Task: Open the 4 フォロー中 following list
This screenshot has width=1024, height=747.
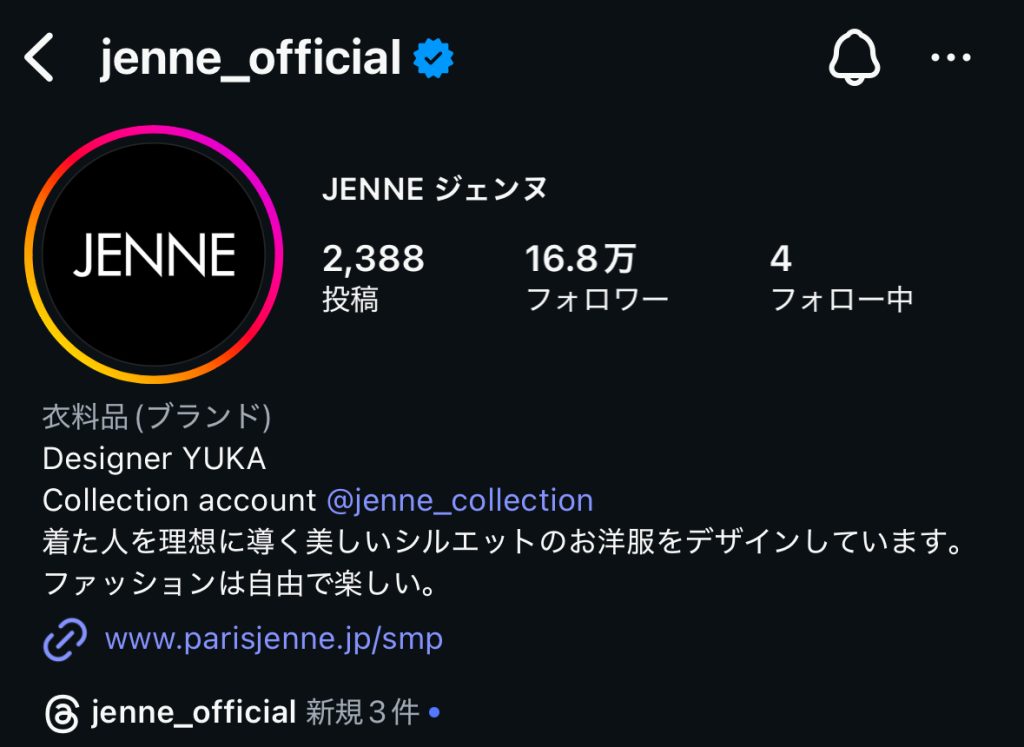Action: [x=841, y=276]
